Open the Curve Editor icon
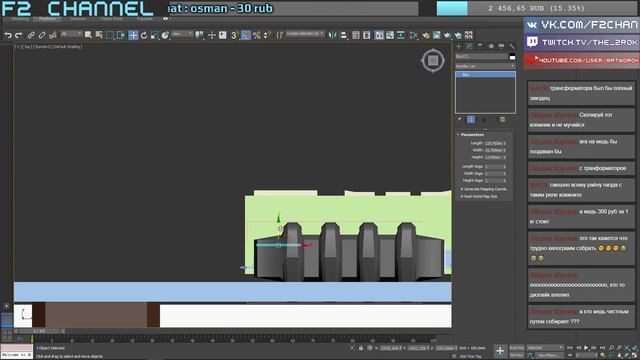This screenshot has width=640, height=360. click(x=390, y=36)
